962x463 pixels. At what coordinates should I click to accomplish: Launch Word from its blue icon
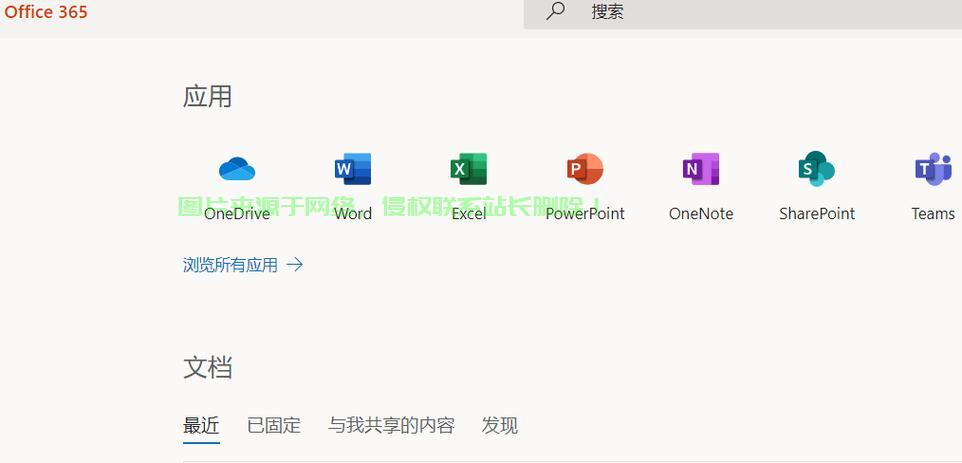tap(352, 169)
